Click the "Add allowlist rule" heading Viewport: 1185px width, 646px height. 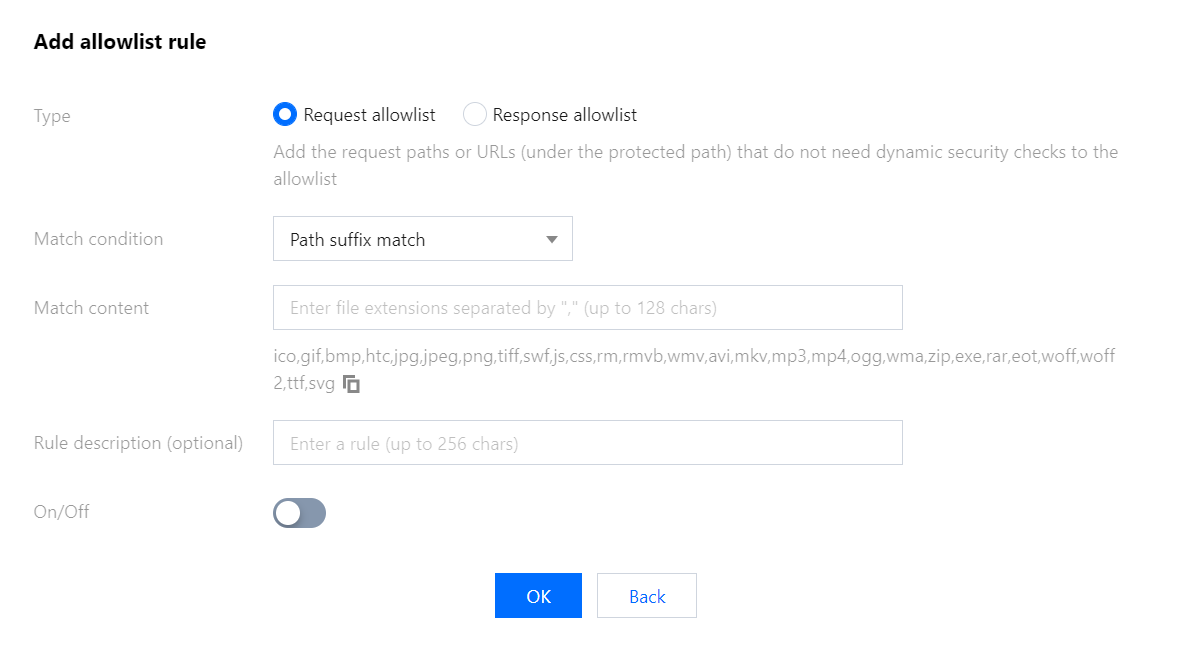click(x=120, y=43)
